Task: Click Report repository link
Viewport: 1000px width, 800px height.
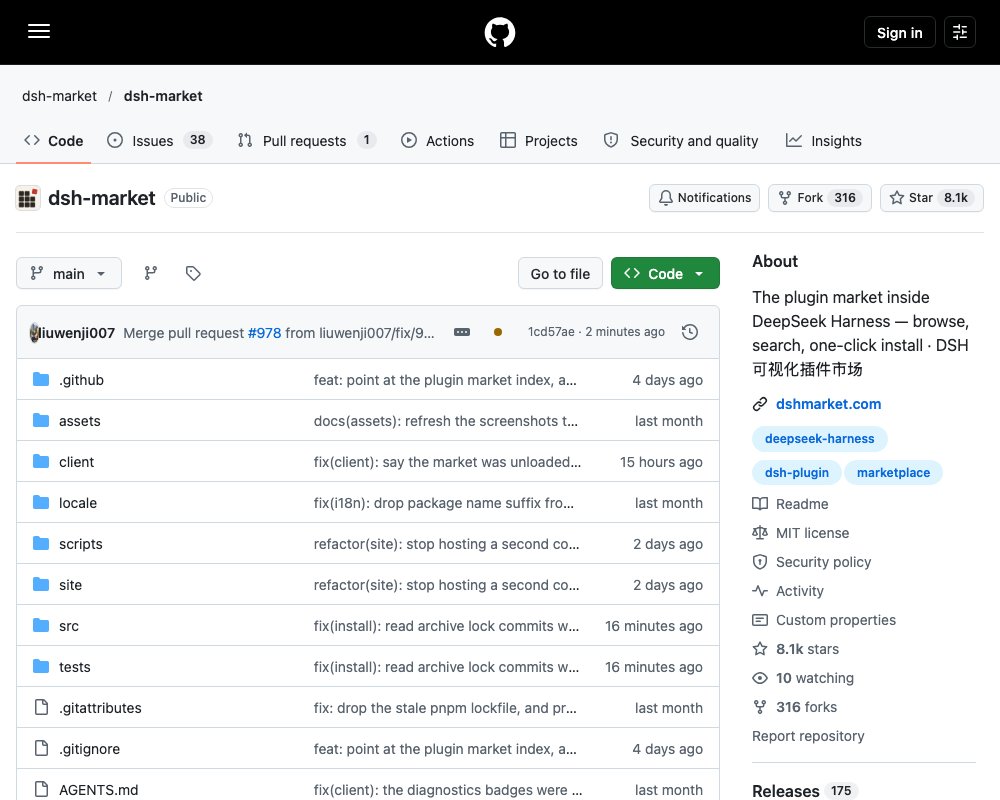Action: [x=808, y=736]
